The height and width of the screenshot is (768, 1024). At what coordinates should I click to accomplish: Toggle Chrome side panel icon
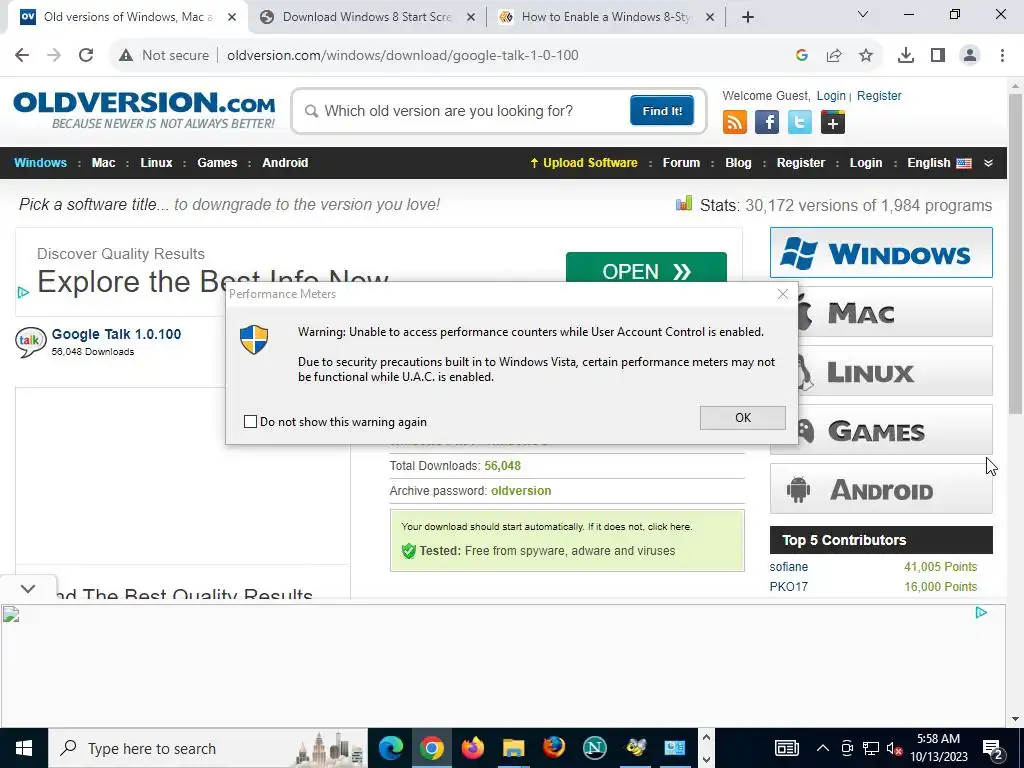pyautogui.click(x=938, y=56)
